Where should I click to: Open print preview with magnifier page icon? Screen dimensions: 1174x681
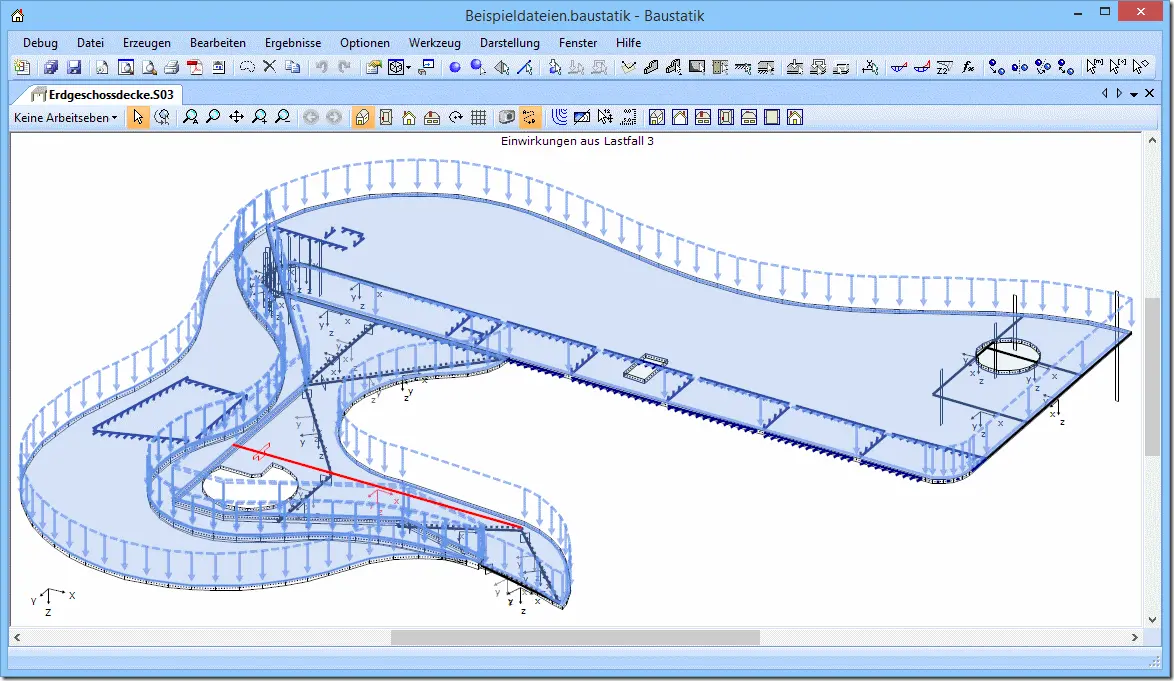149,67
